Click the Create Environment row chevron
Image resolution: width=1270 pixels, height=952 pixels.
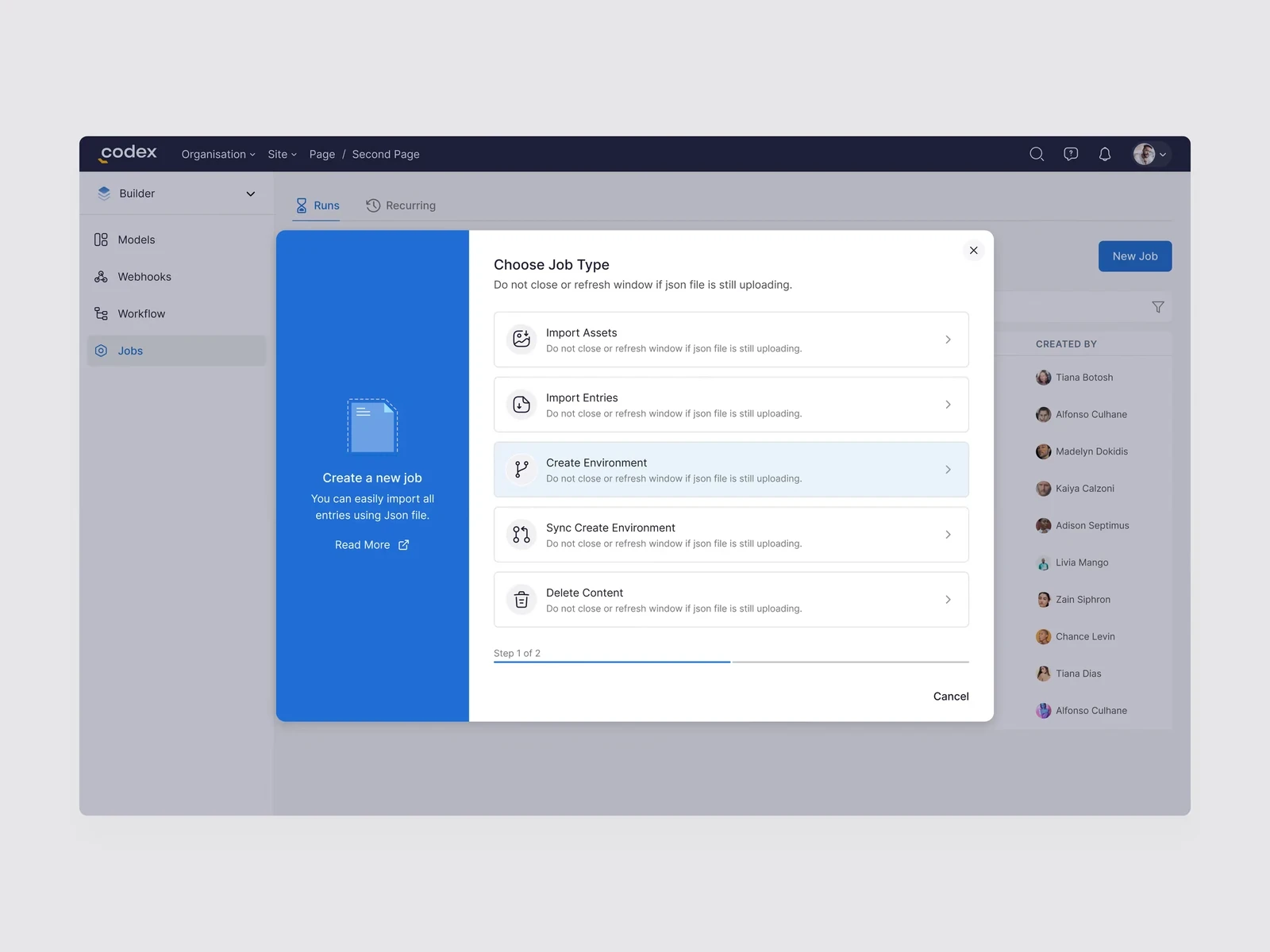(948, 470)
